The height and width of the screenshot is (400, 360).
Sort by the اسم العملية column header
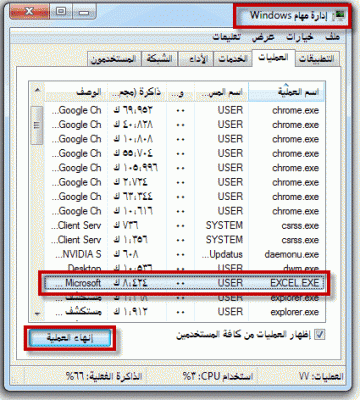(286, 92)
